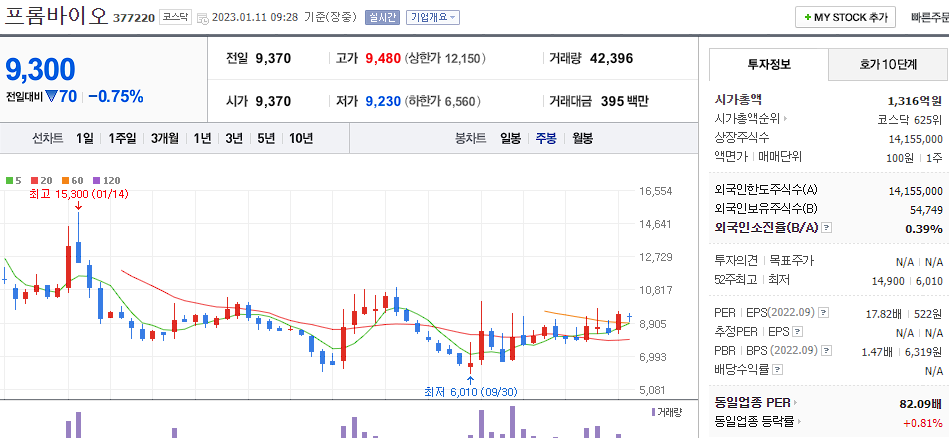Click the orange 60-period moving average swatch
This screenshot has height=438, width=949.
[65, 180]
